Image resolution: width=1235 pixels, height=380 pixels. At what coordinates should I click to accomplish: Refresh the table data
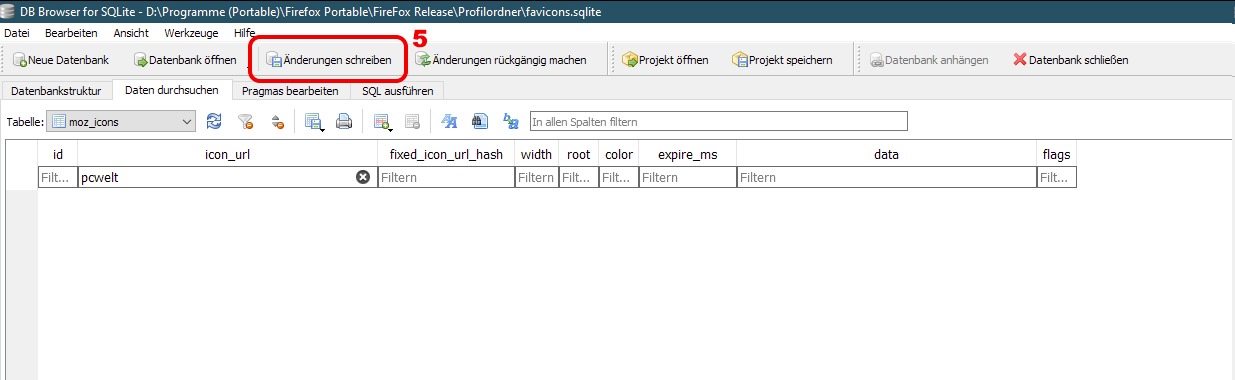214,122
